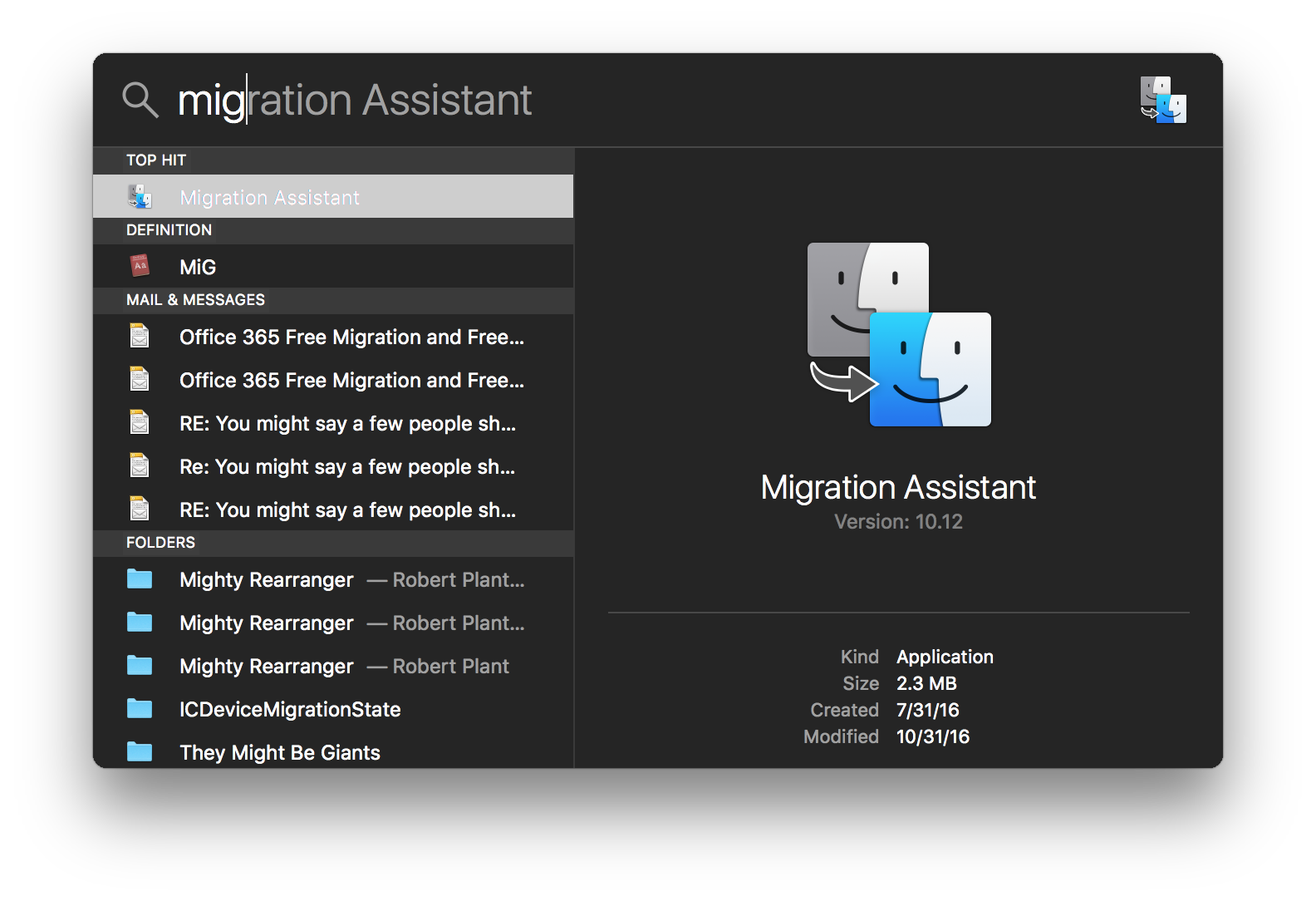
Task: Open Mighty Rearranger — Robert Plant folder (untruncated)
Action: [333, 666]
